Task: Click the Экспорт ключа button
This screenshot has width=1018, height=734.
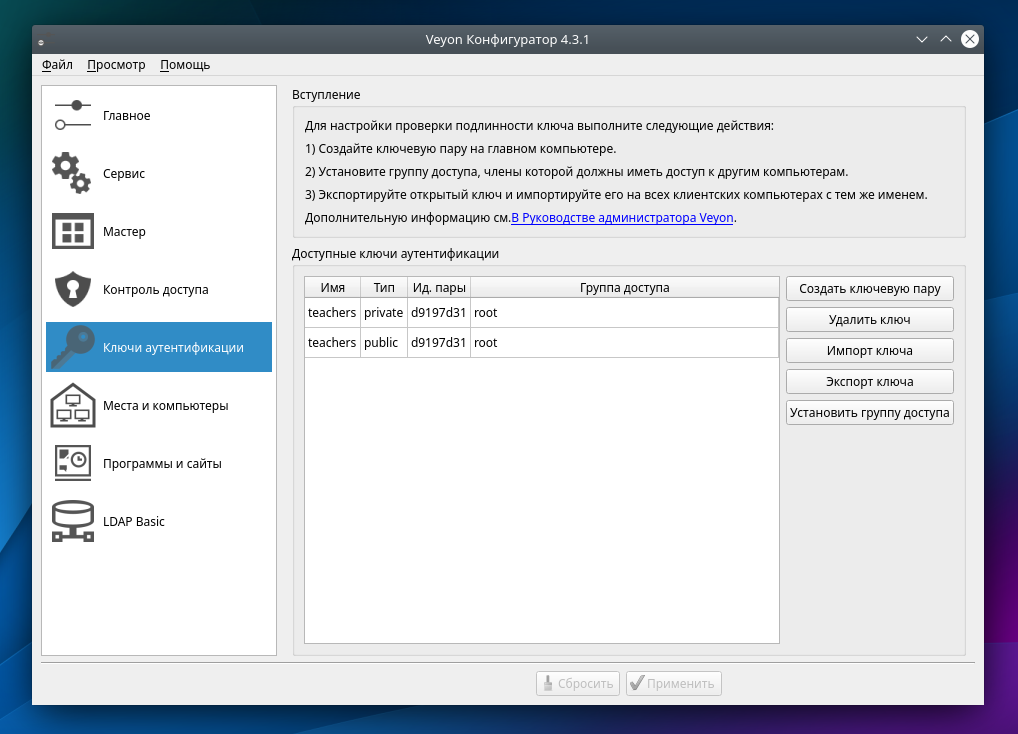Action: click(869, 382)
